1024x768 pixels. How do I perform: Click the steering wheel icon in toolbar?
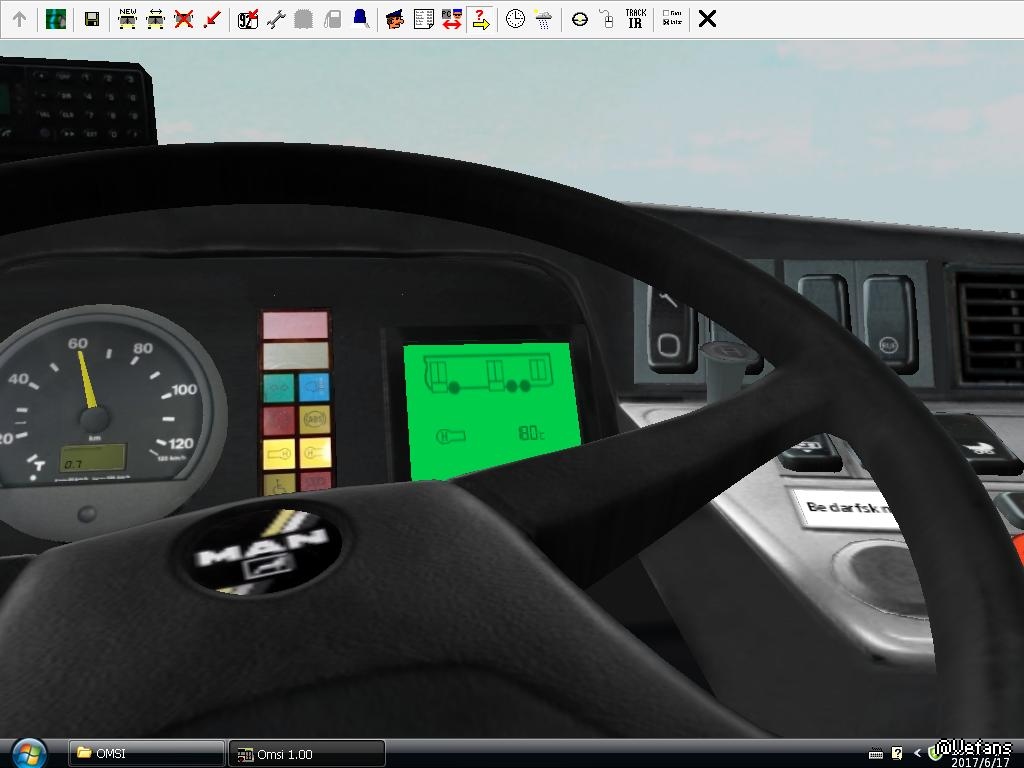tap(580, 19)
